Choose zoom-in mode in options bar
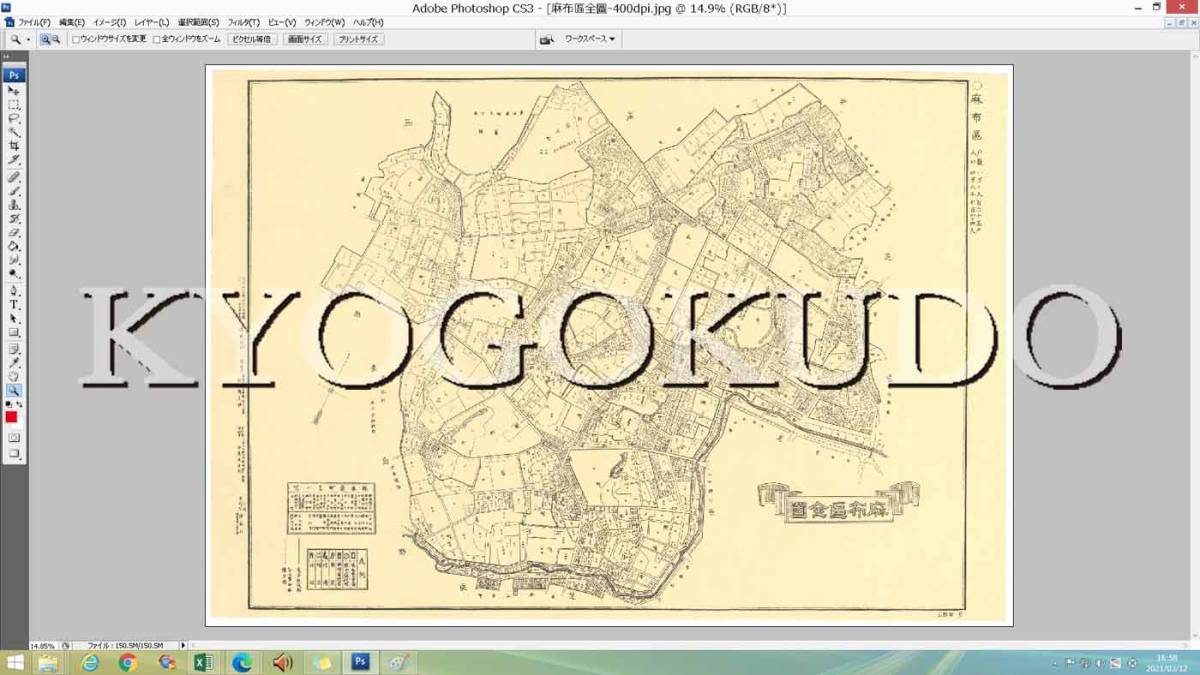Screen dimensions: 1200x675 45,39
